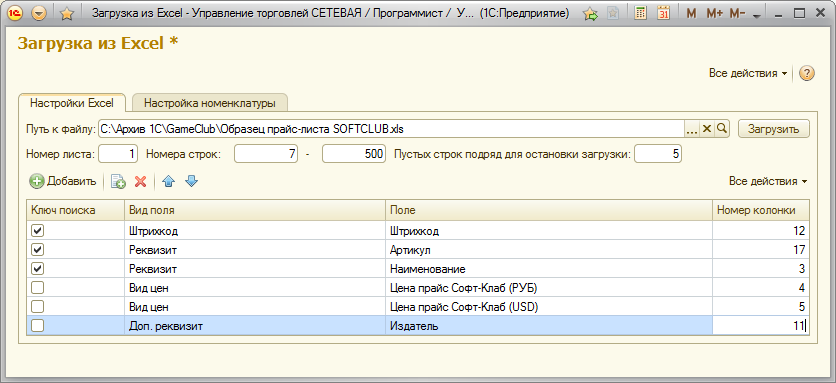Viewport: 836px width, 383px height.
Task: Click the favorites star icon in title bar
Action: pos(67,14)
